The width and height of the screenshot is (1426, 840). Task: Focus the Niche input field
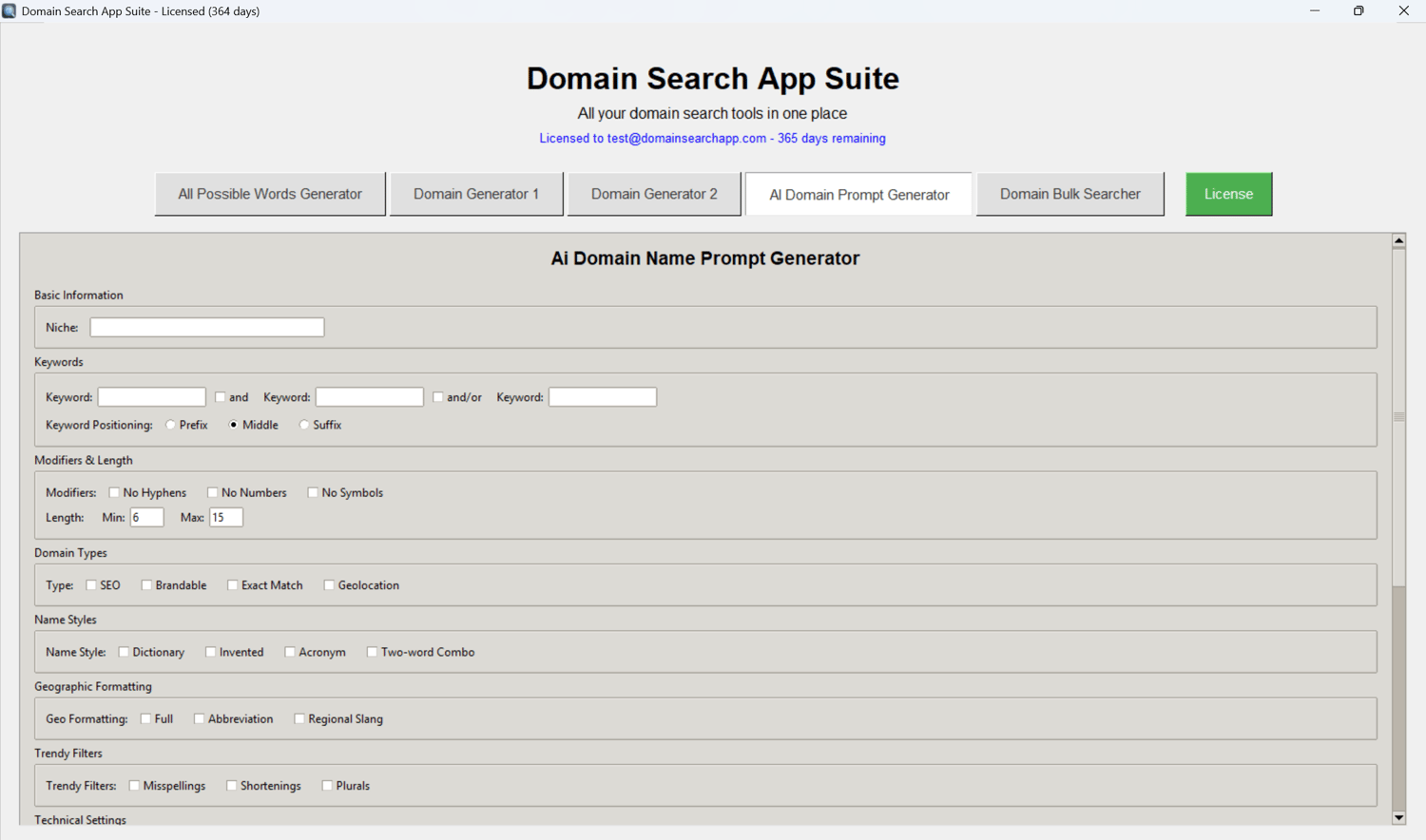coord(207,327)
